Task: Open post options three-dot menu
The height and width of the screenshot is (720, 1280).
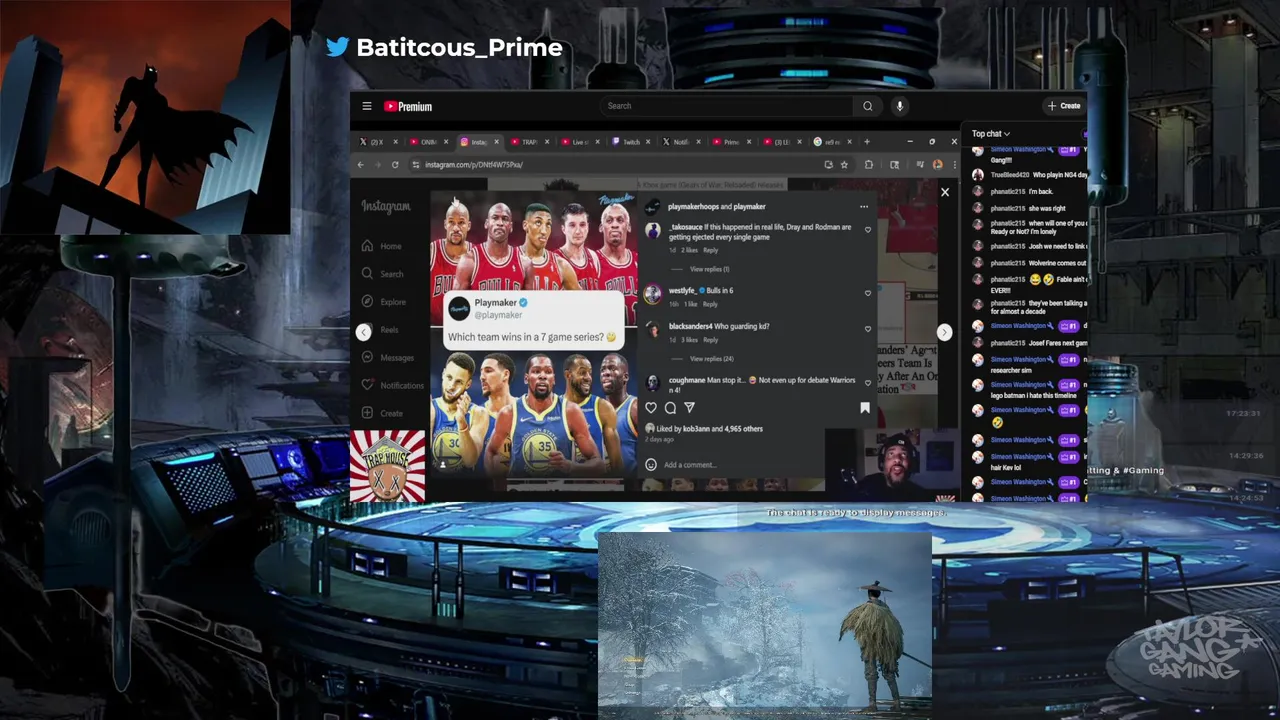Action: click(x=864, y=207)
